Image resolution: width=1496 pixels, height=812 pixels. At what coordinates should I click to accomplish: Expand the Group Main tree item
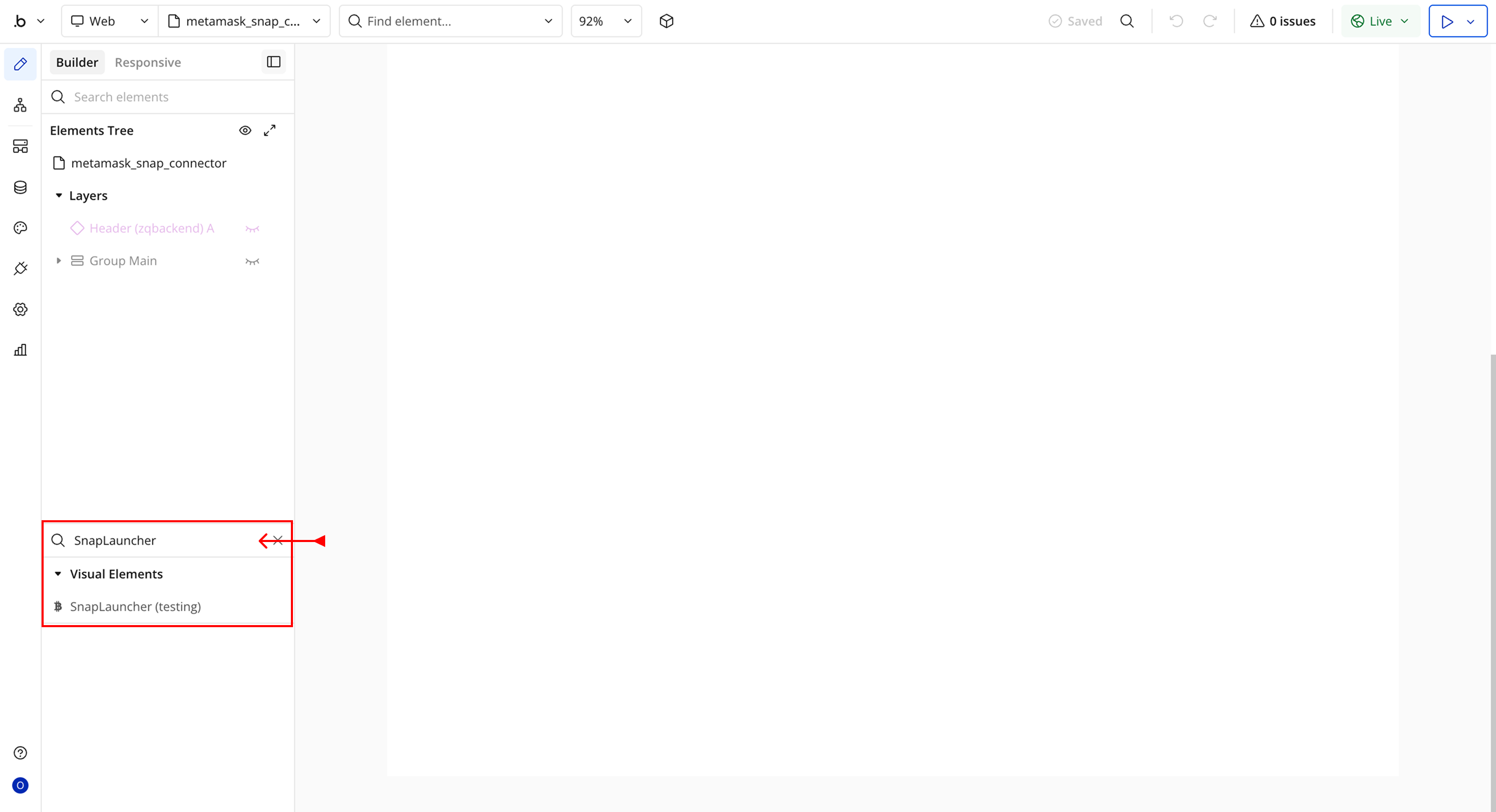click(59, 261)
